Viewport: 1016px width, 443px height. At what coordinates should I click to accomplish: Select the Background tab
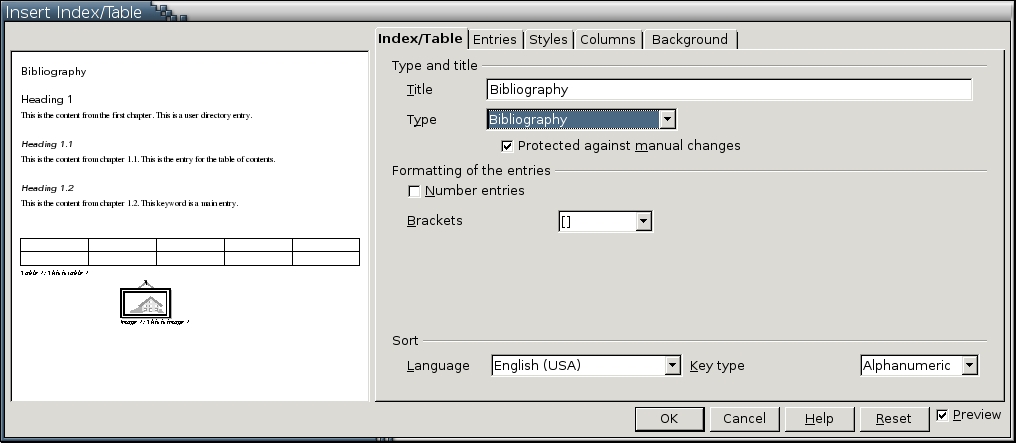689,40
